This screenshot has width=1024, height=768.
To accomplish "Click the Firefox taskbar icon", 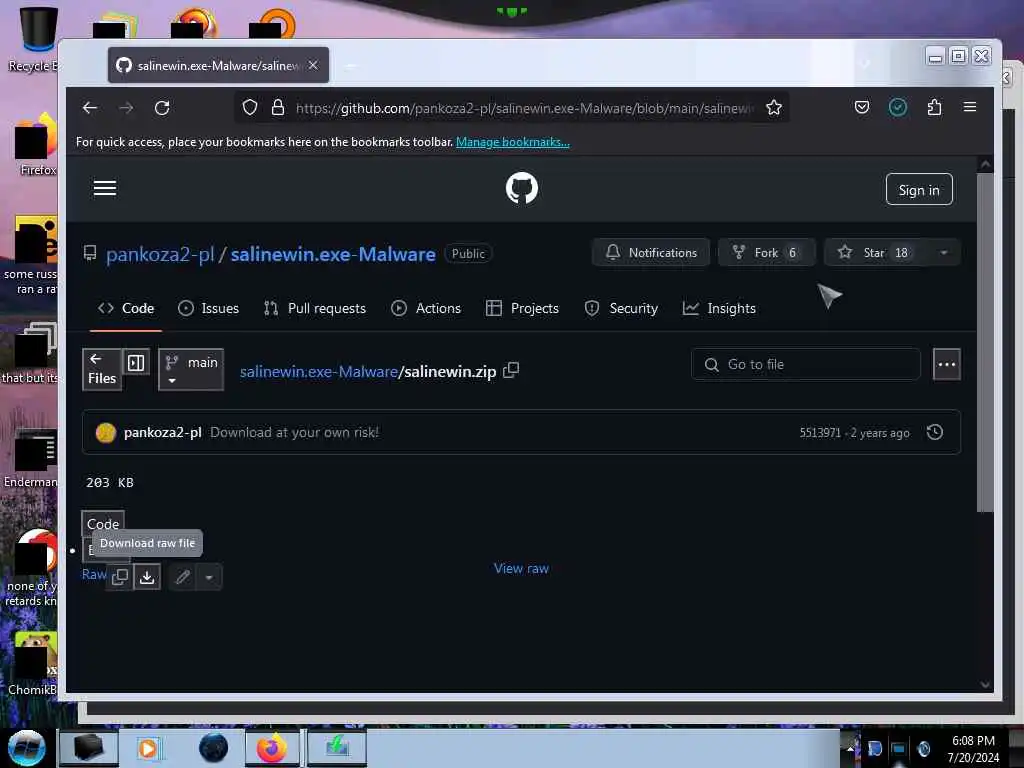I will coord(272,748).
